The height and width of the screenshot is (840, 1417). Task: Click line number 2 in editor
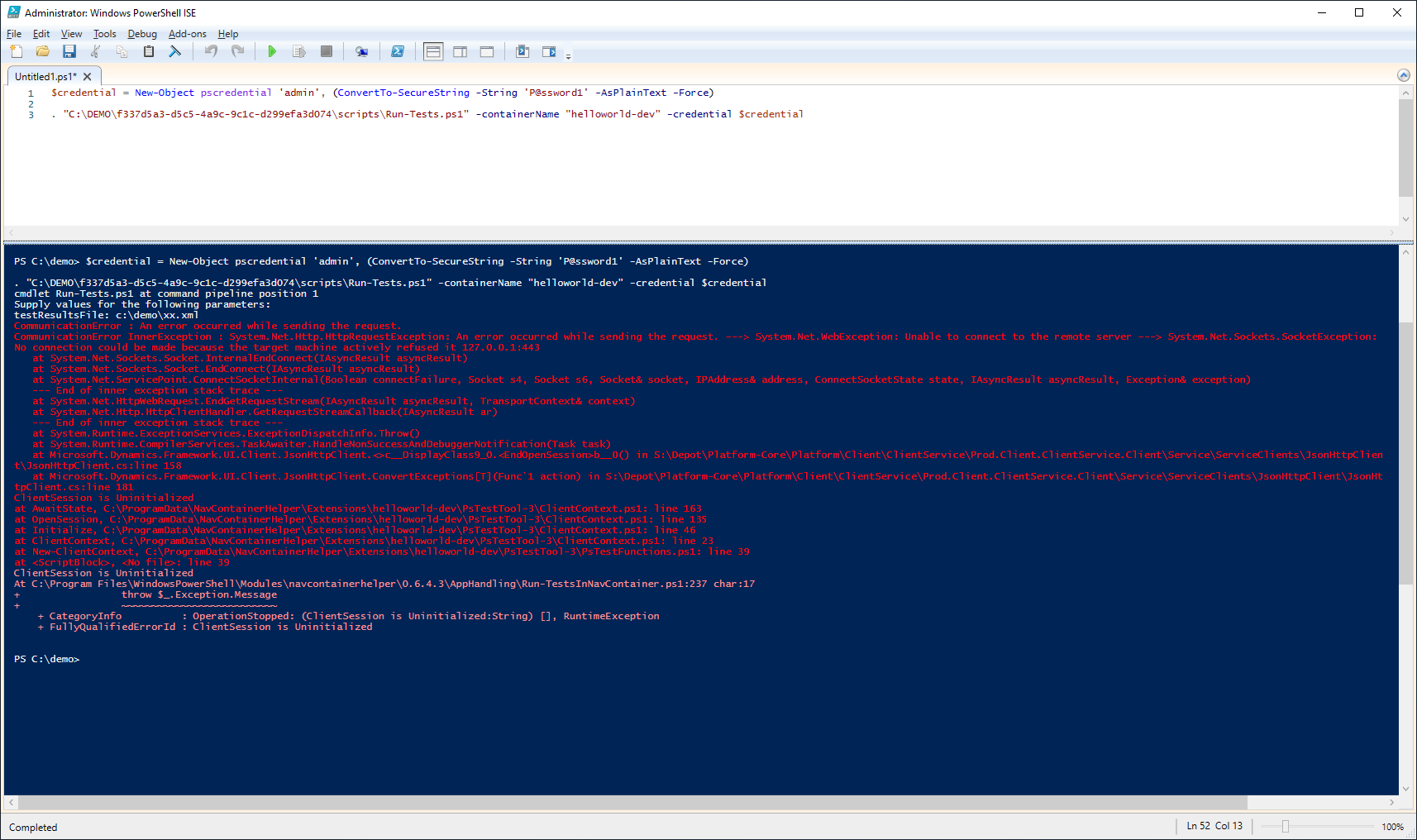click(x=31, y=103)
